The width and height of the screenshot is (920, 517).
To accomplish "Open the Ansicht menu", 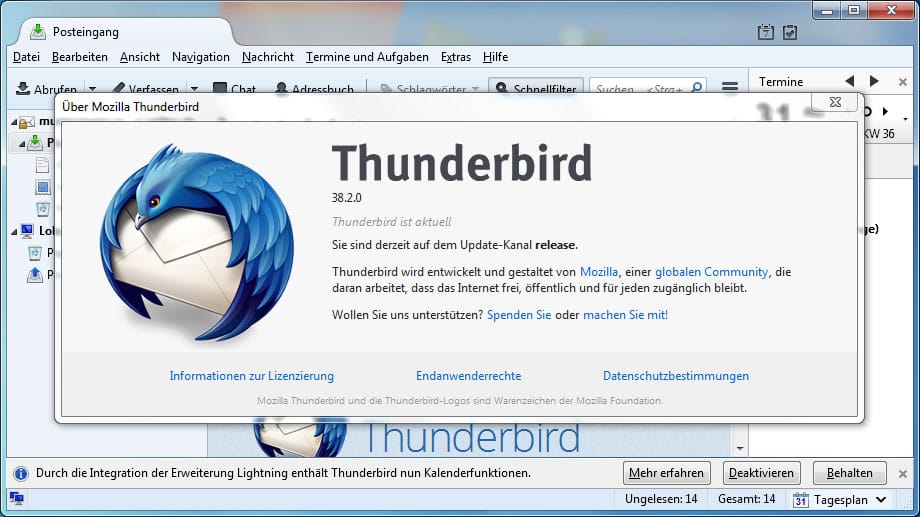I will coord(140,57).
